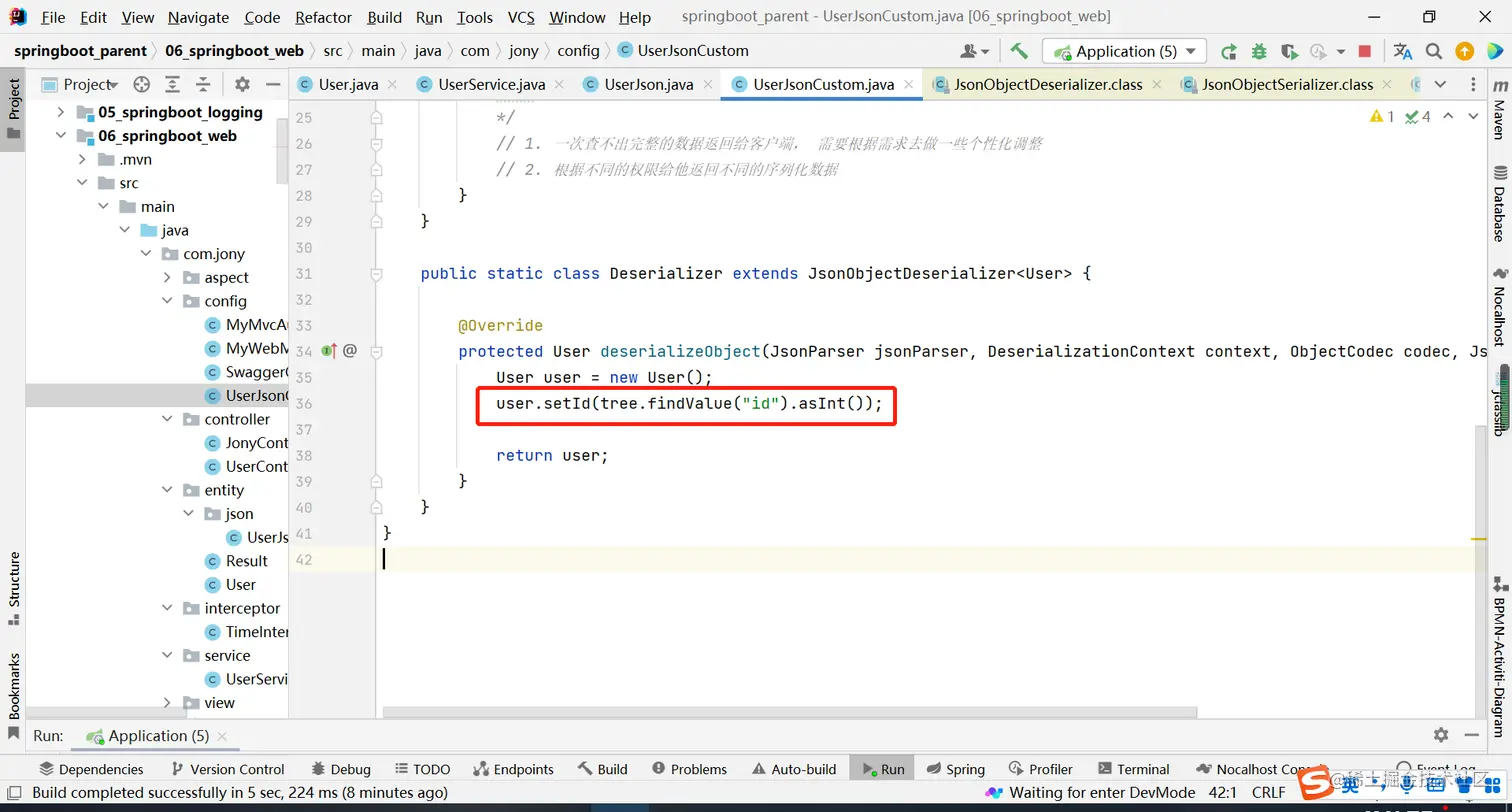
Task: Open the Navigate menu
Action: [x=198, y=17]
